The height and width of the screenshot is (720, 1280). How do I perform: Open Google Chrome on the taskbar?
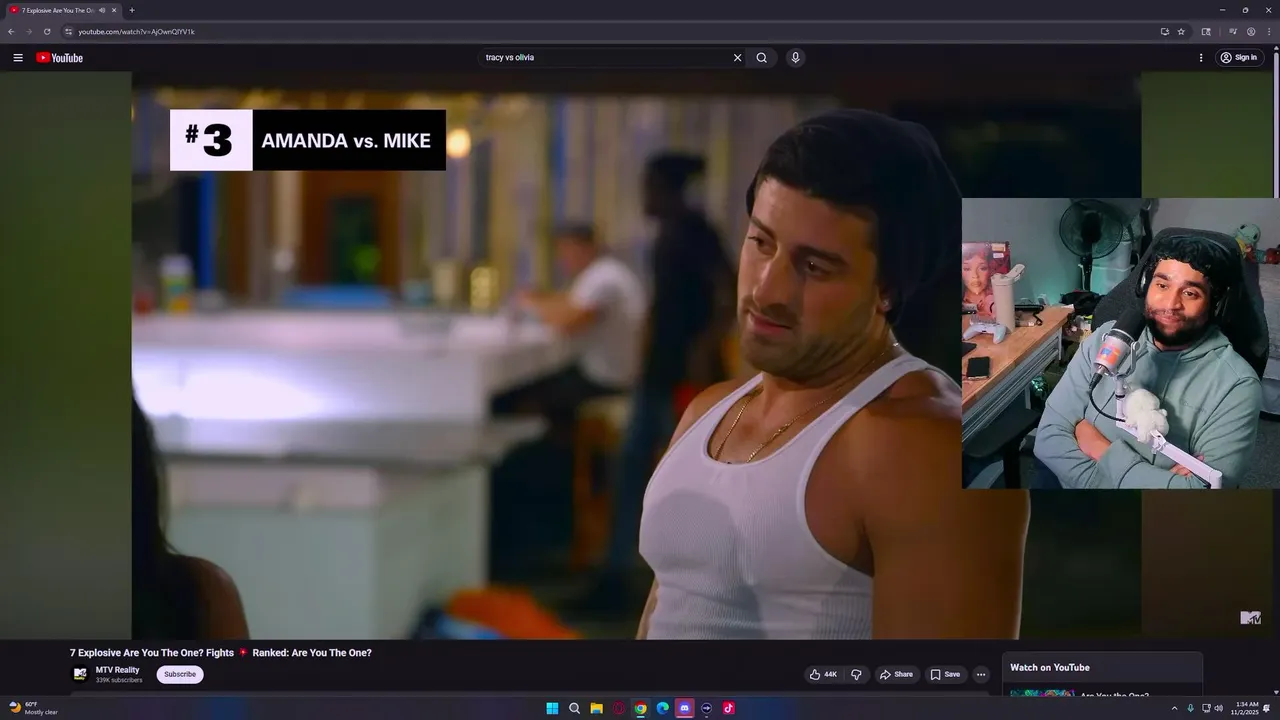point(640,708)
